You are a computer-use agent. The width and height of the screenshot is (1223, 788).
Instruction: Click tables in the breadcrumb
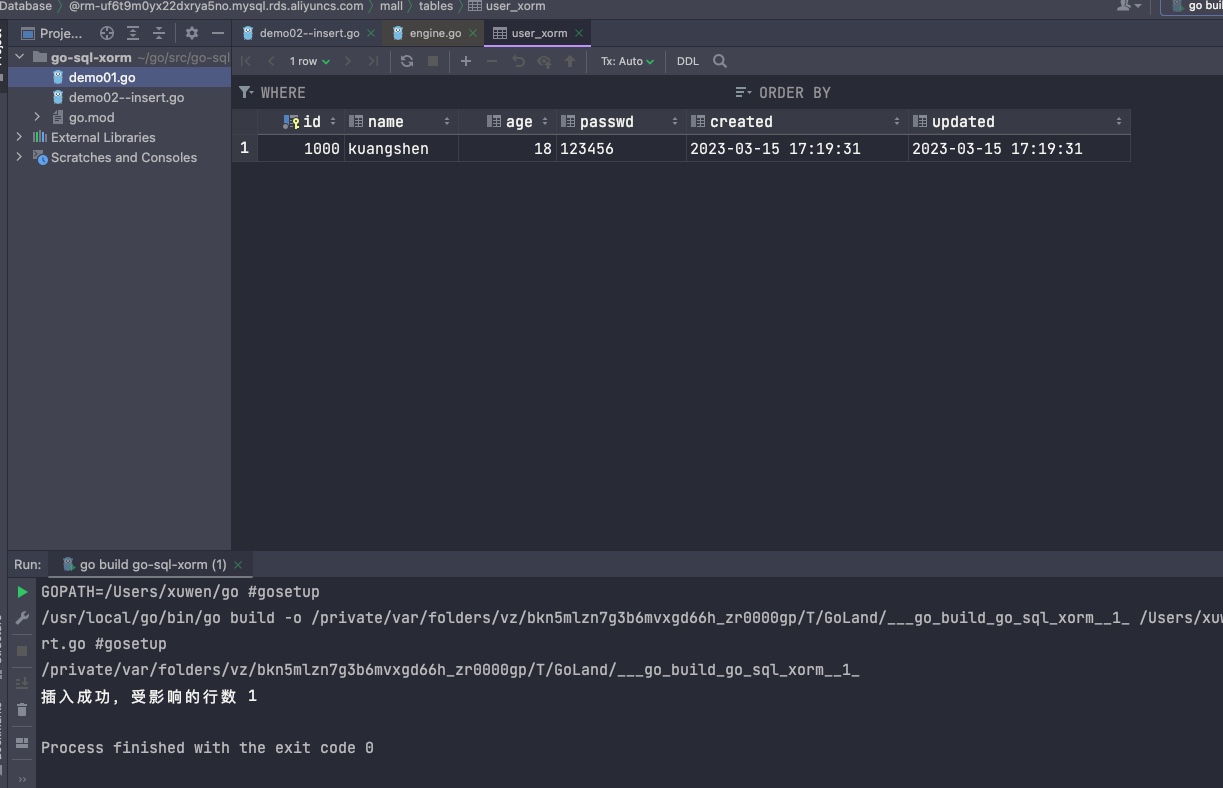436,6
